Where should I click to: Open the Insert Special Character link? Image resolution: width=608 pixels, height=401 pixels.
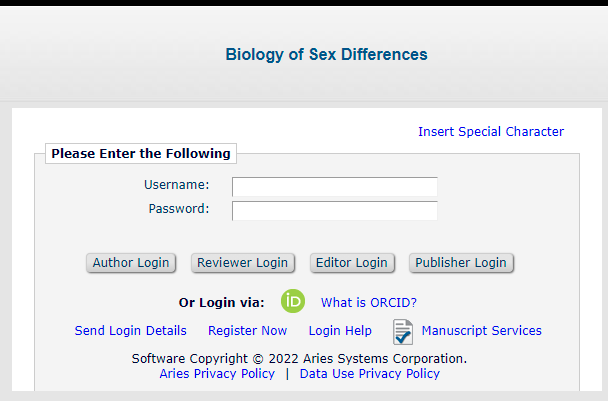(490, 132)
